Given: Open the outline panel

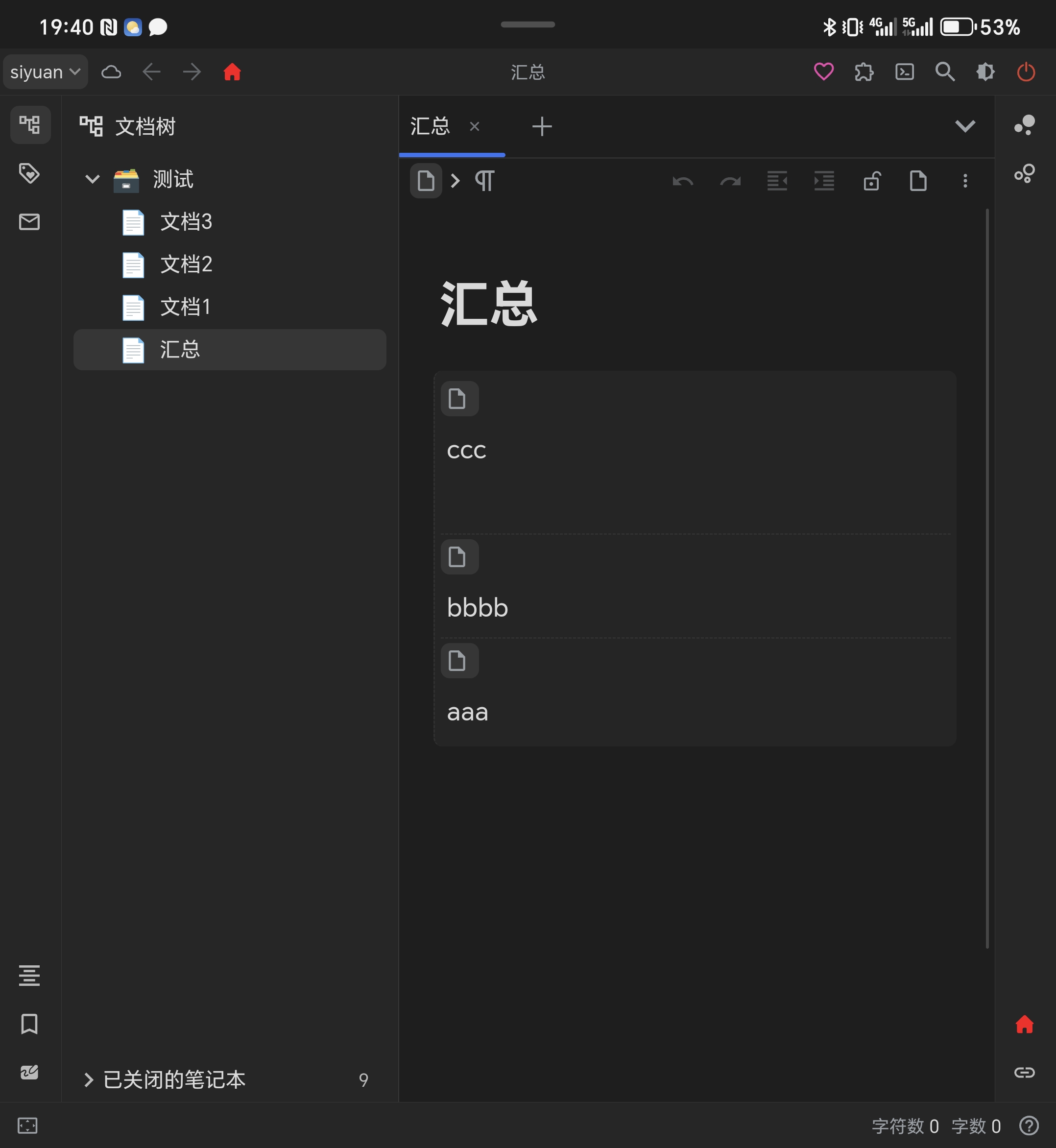Looking at the screenshot, I should tap(29, 976).
